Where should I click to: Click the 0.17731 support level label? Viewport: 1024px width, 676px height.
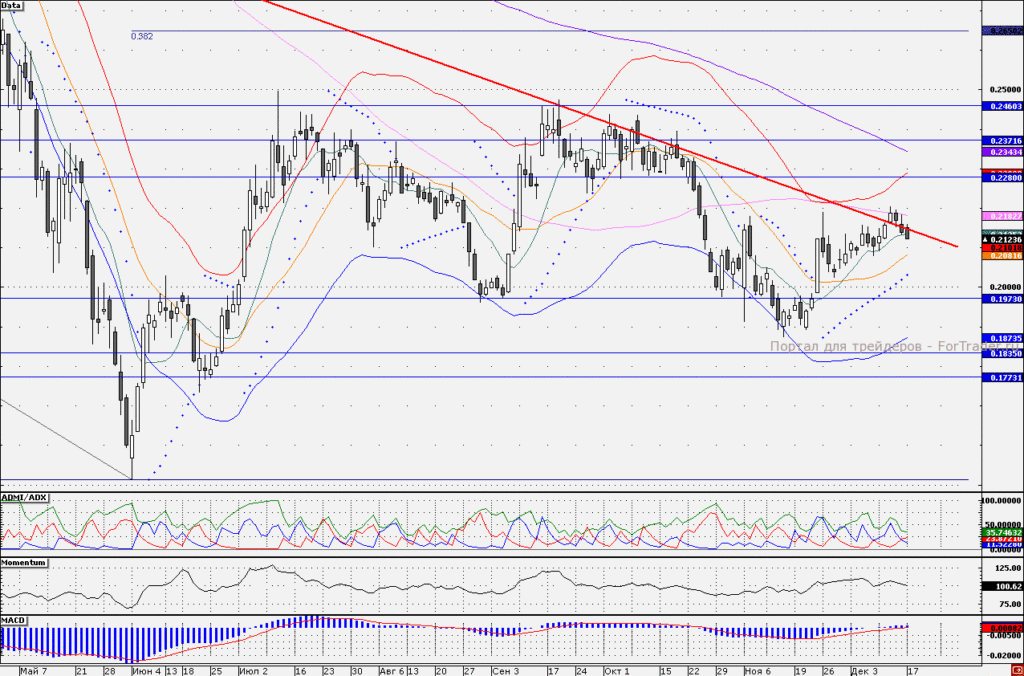click(x=1002, y=378)
